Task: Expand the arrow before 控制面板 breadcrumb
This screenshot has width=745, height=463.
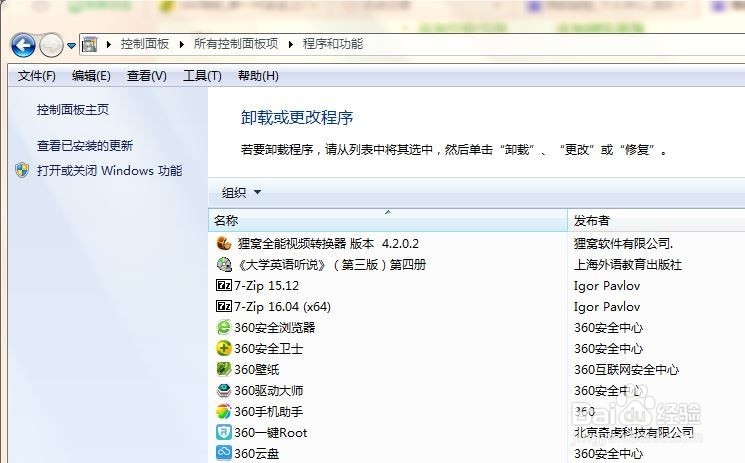Action: click(x=109, y=45)
